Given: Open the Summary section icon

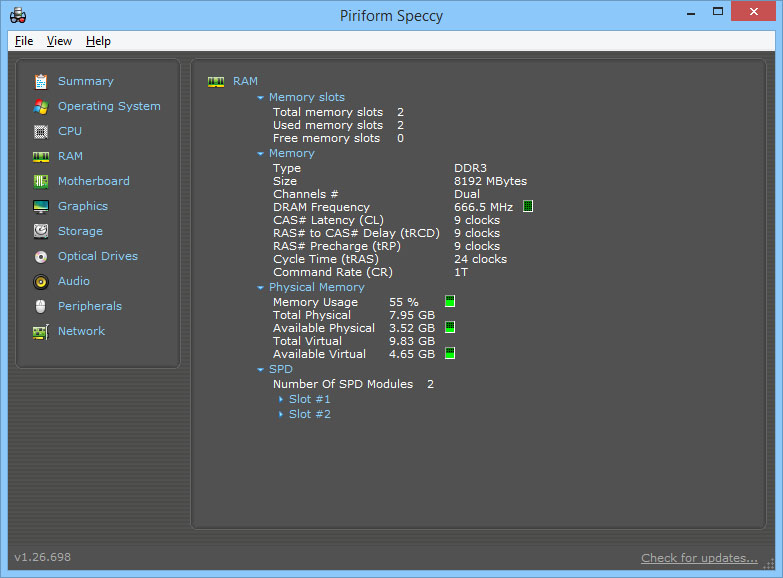Looking at the screenshot, I should pyautogui.click(x=40, y=81).
